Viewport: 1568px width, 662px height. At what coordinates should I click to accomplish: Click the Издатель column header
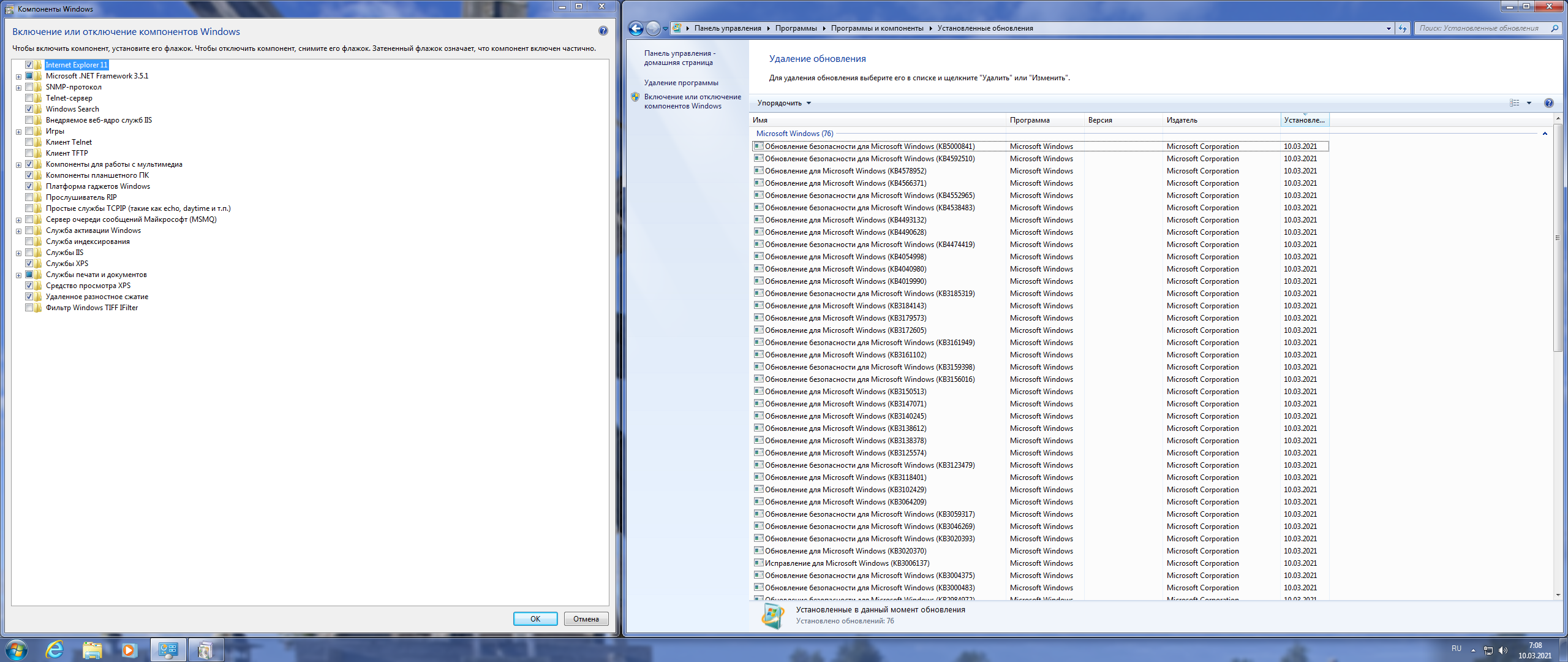click(1182, 120)
